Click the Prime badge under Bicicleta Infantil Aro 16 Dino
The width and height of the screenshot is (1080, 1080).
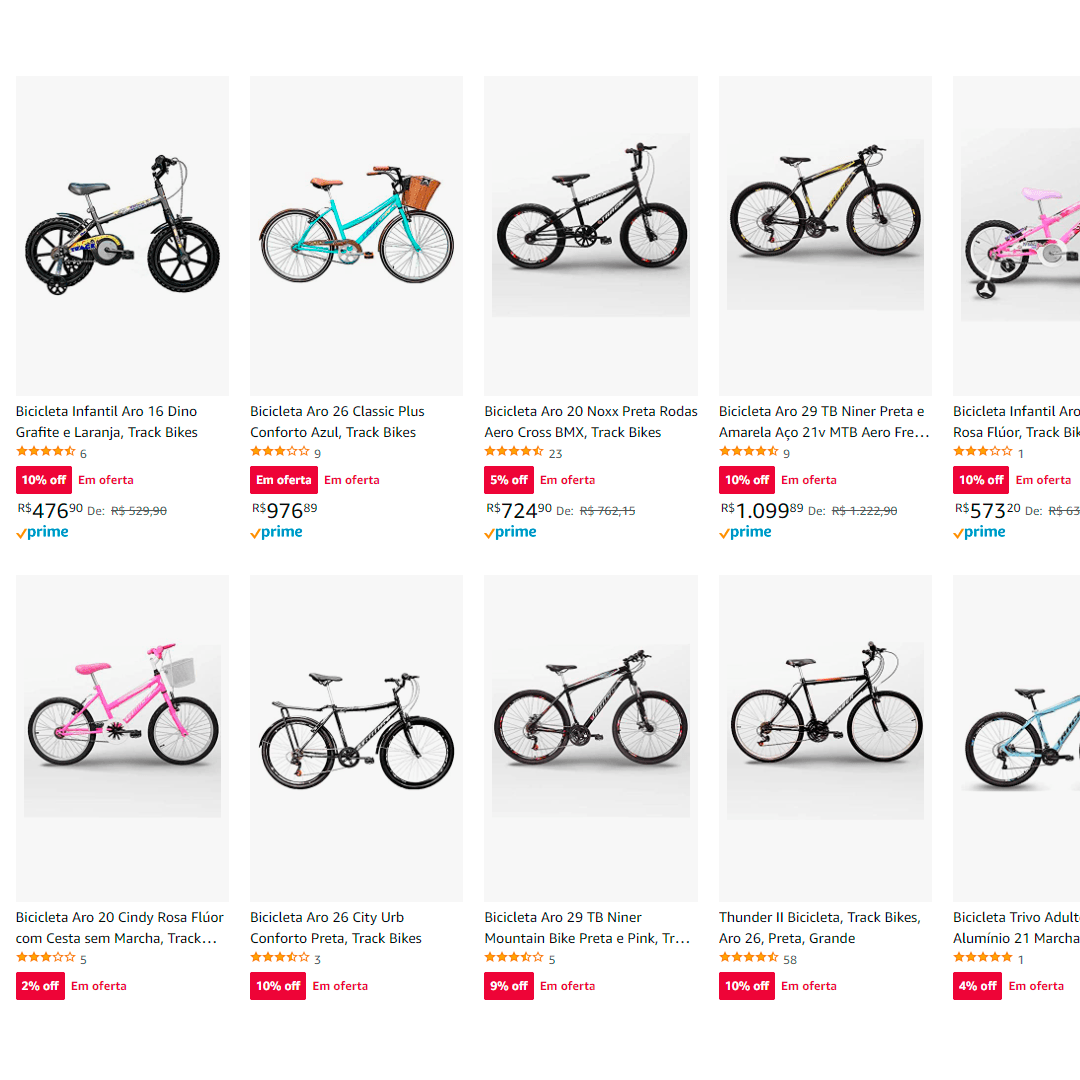[x=42, y=531]
